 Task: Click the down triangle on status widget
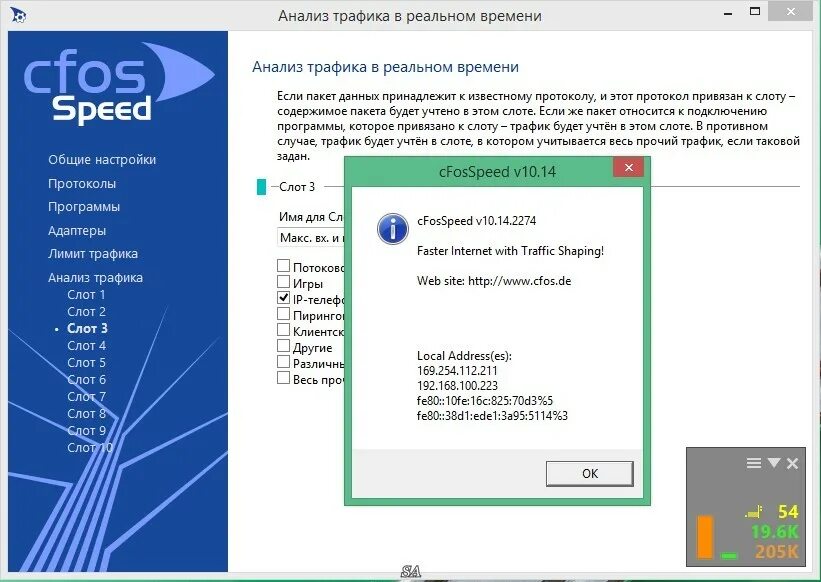point(774,463)
